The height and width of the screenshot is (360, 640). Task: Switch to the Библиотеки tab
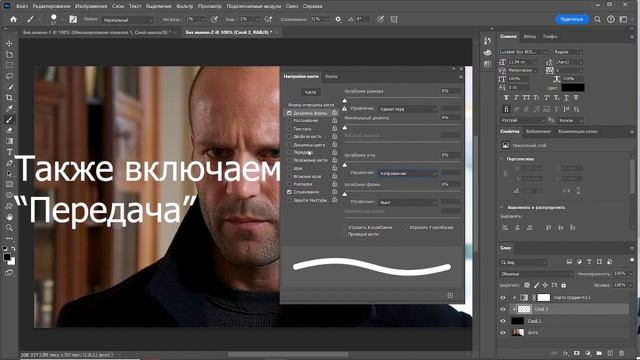(538, 131)
